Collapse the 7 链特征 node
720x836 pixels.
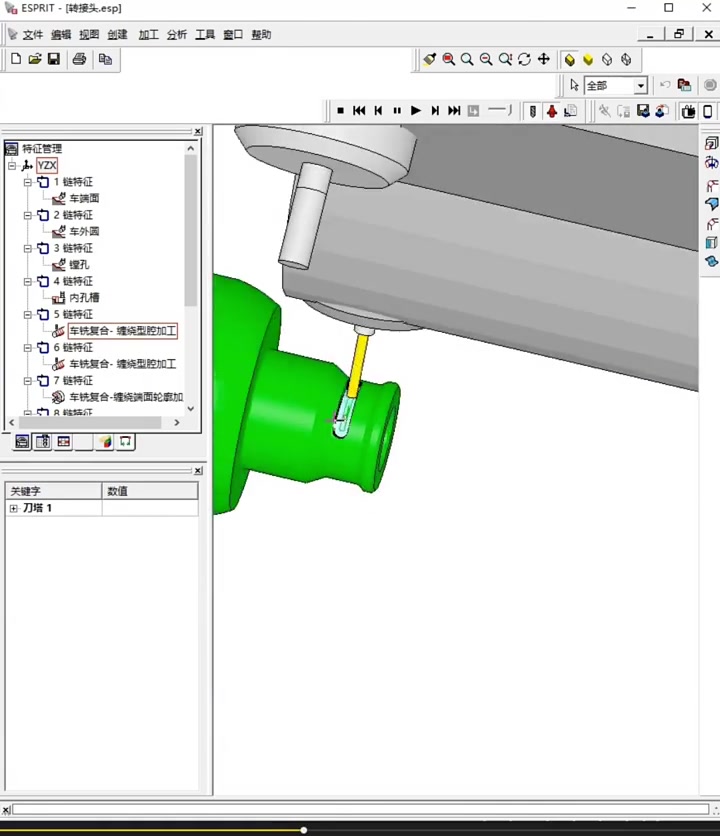click(28, 381)
